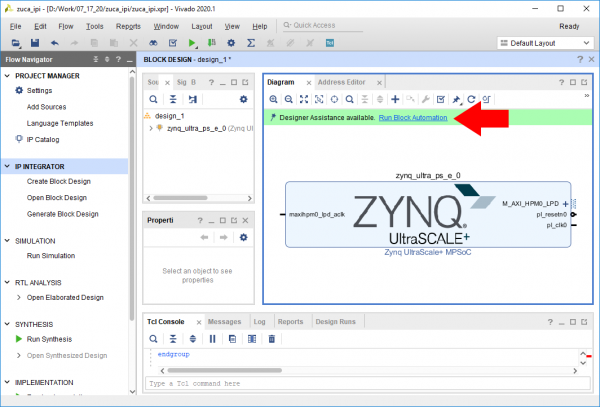Regenerate layout in diagram toolbar
600x407 pixels.
472,100
